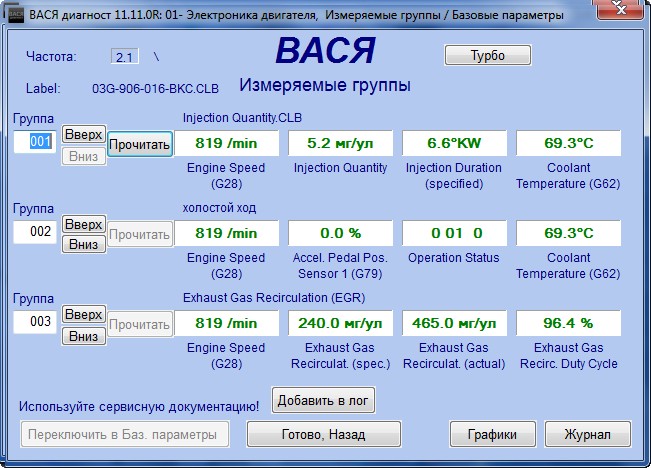Image resolution: width=651 pixels, height=468 pixels.
Task: Click group 002 coolant temperature 69.3°C value
Action: (569, 233)
